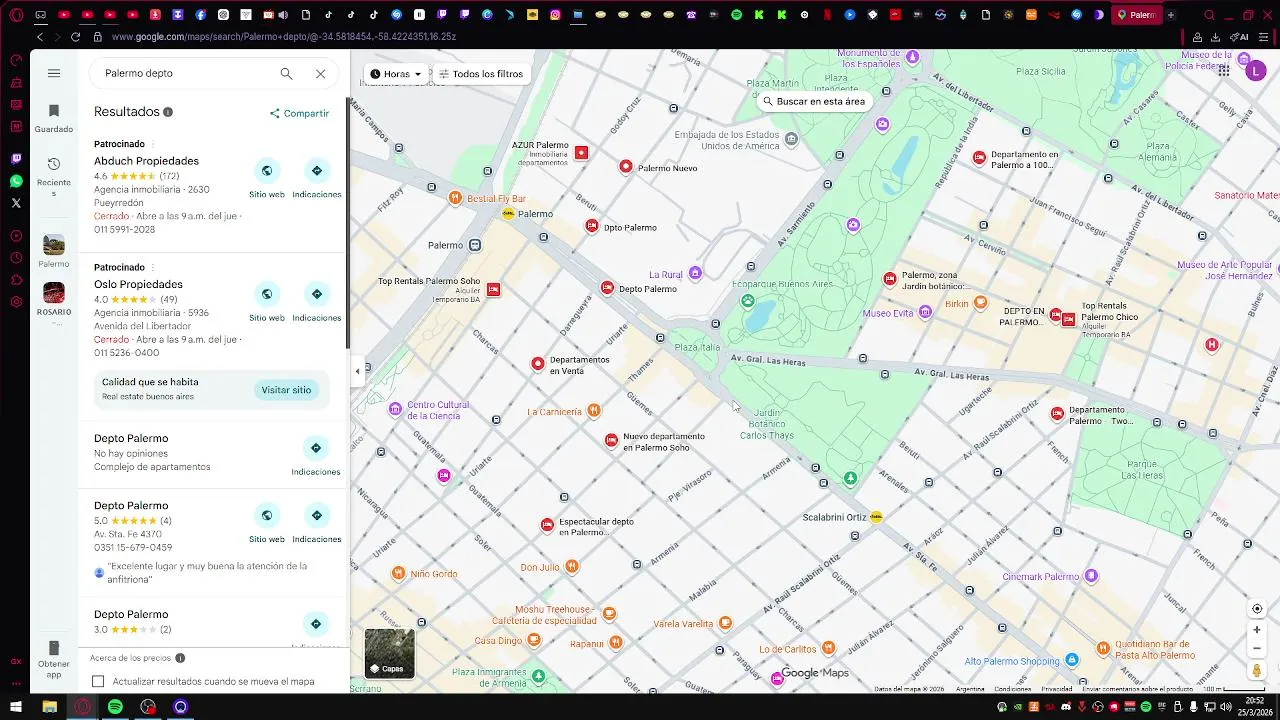Click Condiciones link on map footer
The width and height of the screenshot is (1280, 720).
(1013, 689)
